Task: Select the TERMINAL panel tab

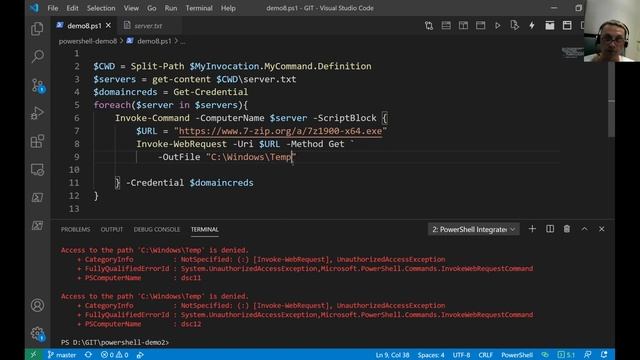Action: coord(204,229)
